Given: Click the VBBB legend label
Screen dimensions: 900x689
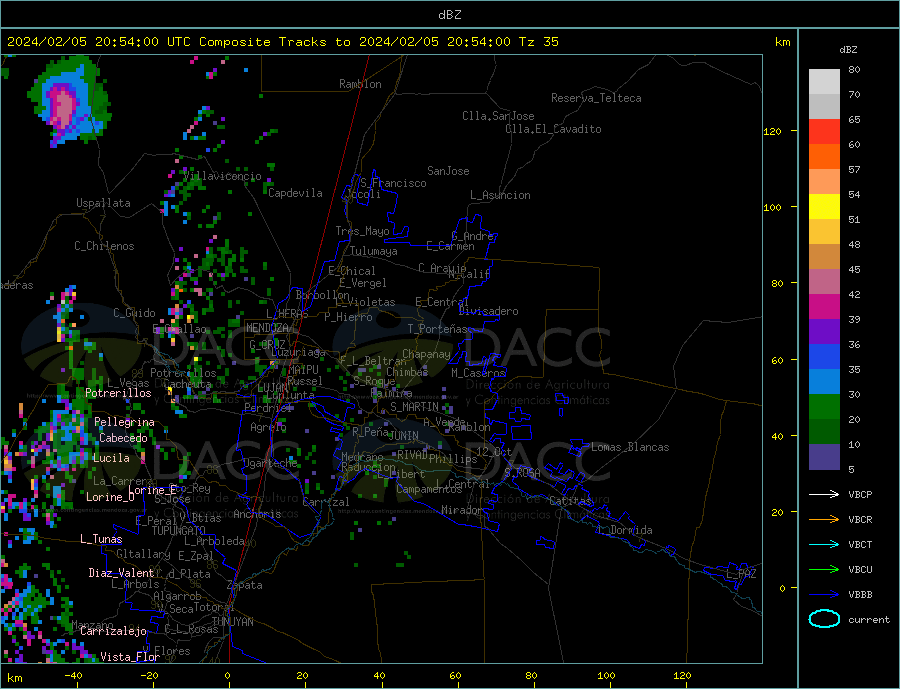Looking at the screenshot, I should (x=860, y=594).
